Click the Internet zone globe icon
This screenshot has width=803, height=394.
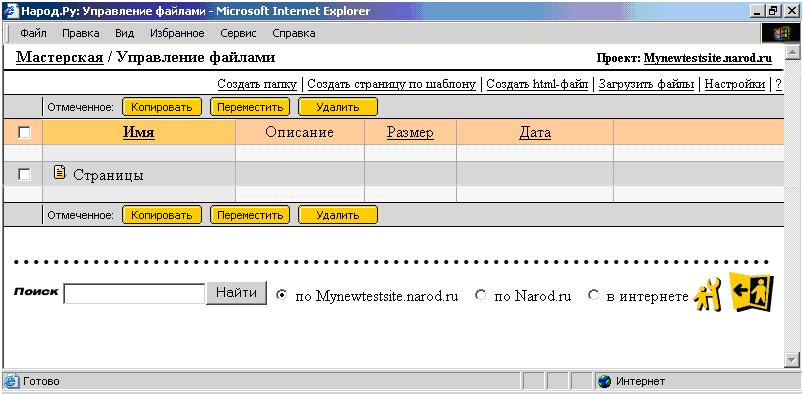(x=605, y=382)
